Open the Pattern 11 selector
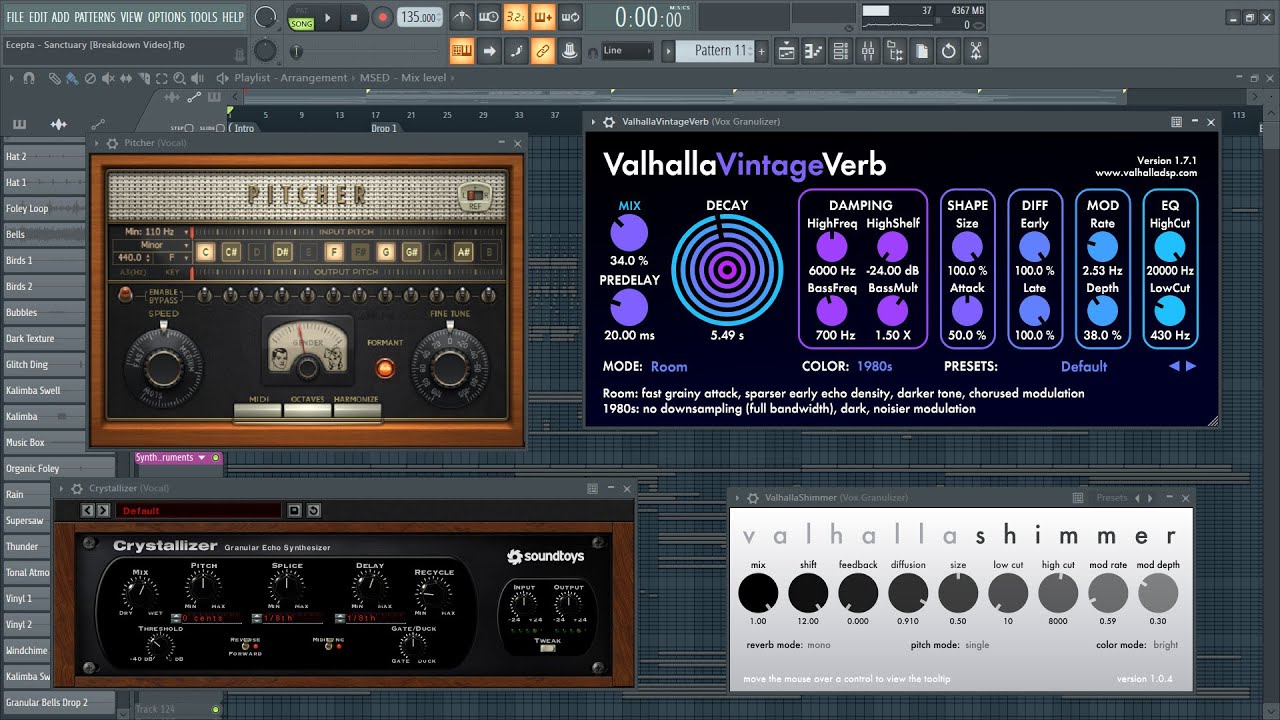 tap(714, 50)
